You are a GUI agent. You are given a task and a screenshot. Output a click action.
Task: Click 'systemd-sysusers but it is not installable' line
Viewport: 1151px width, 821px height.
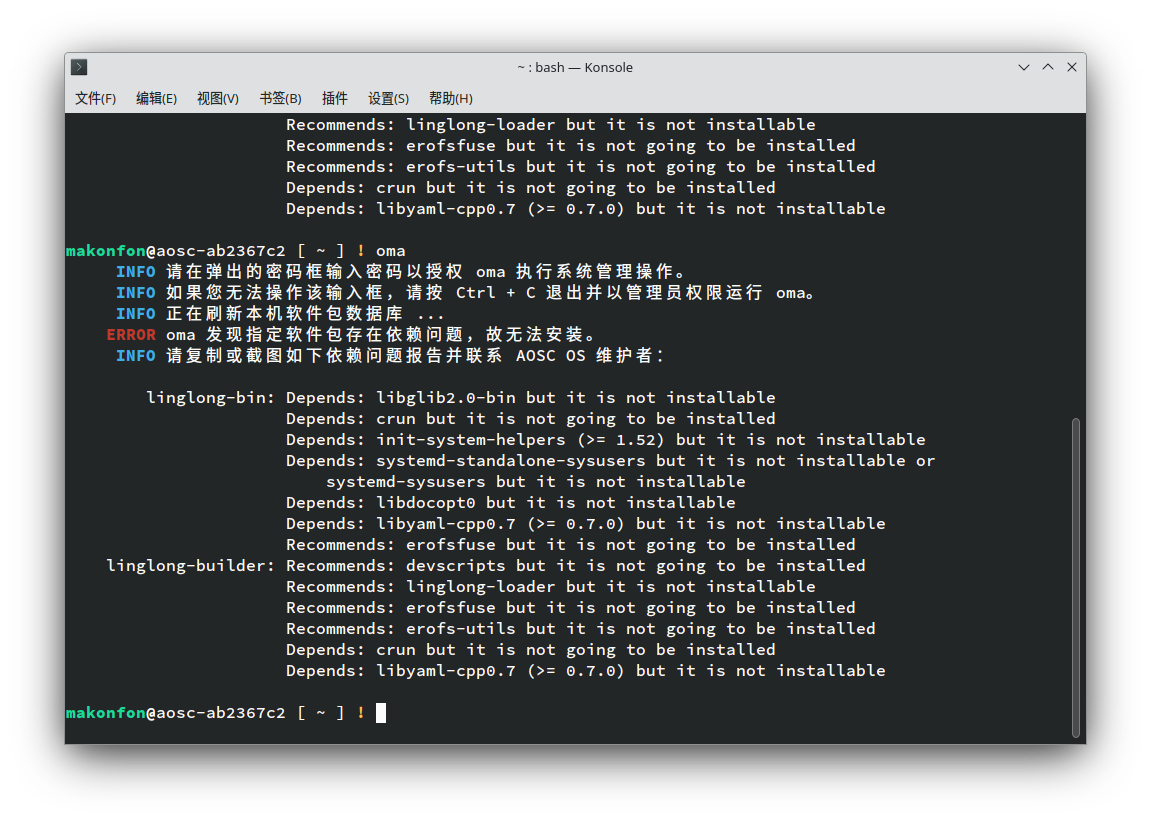pos(536,482)
